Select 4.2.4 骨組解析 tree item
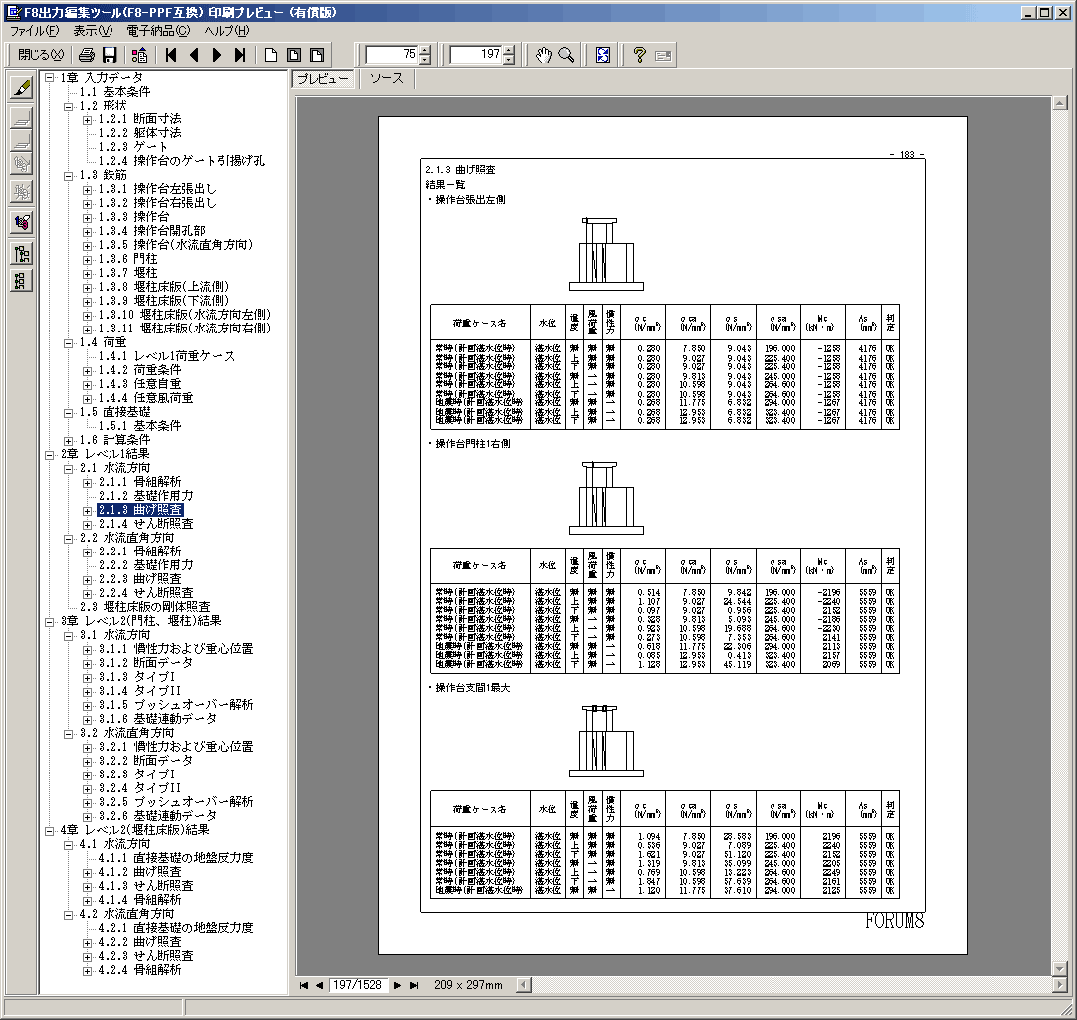The height and width of the screenshot is (1020, 1077). pyautogui.click(x=140, y=970)
